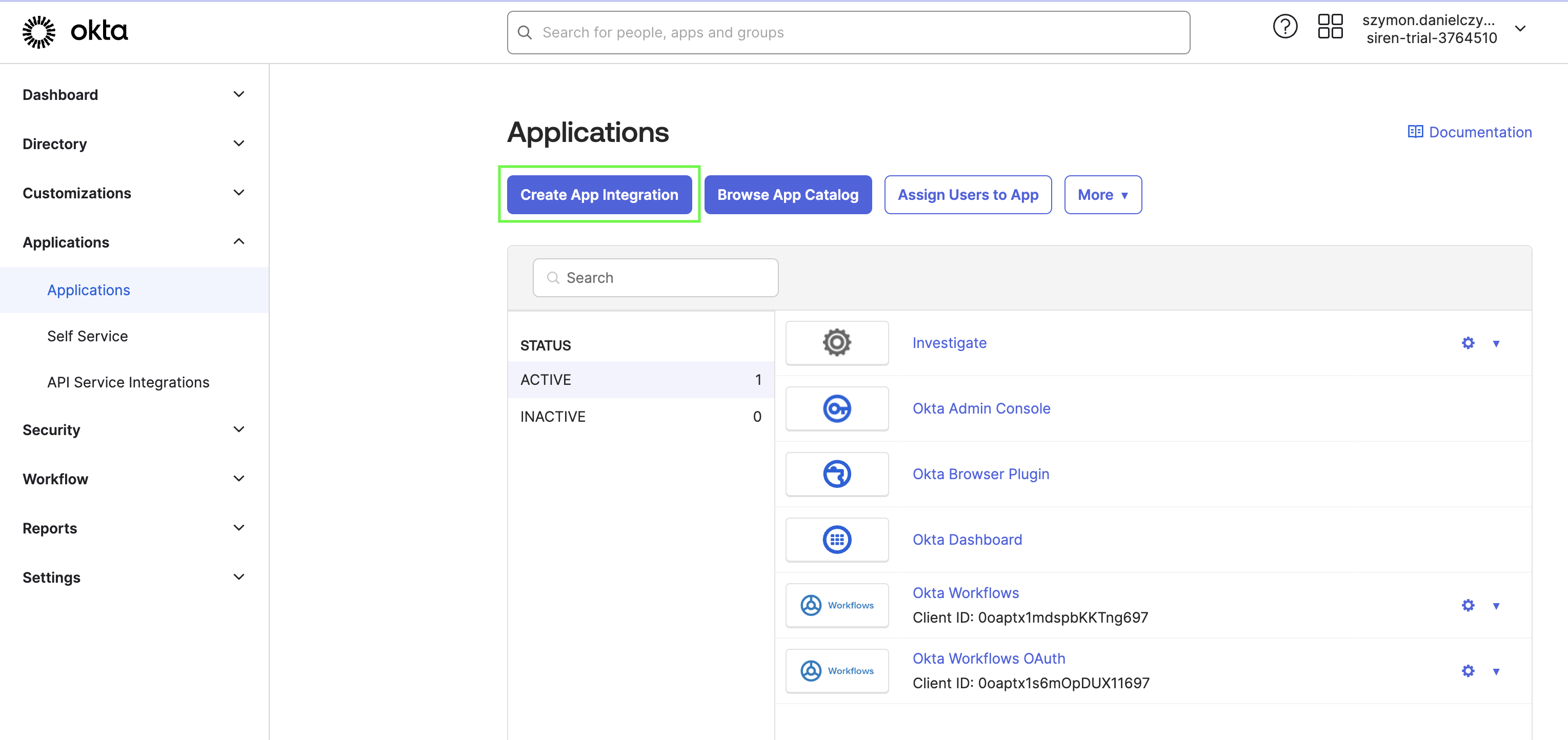Click the apps grid icon near the account name
Image resolution: width=1568 pixels, height=740 pixels.
click(x=1331, y=26)
